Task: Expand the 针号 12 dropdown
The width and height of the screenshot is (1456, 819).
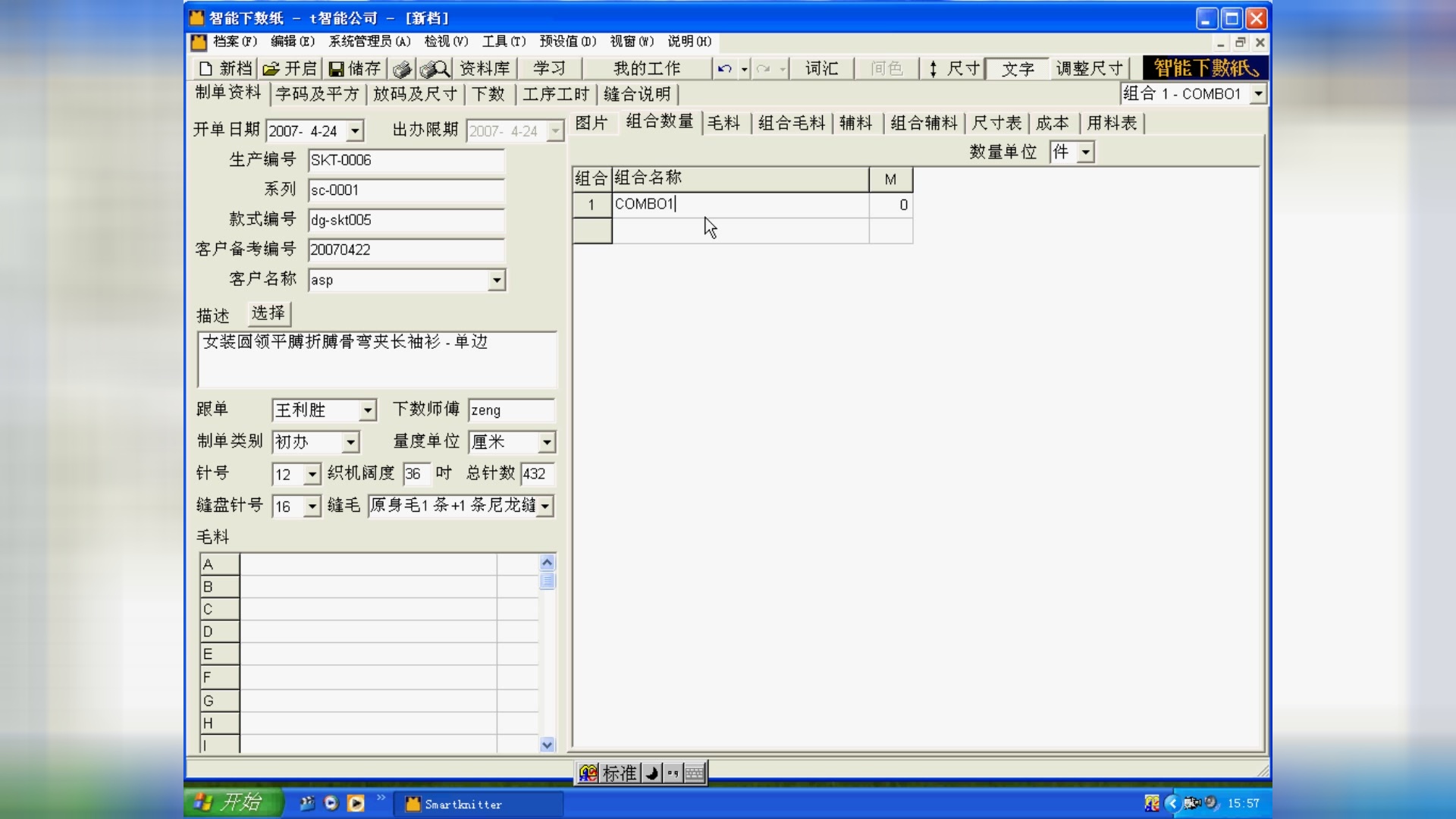Action: click(312, 475)
